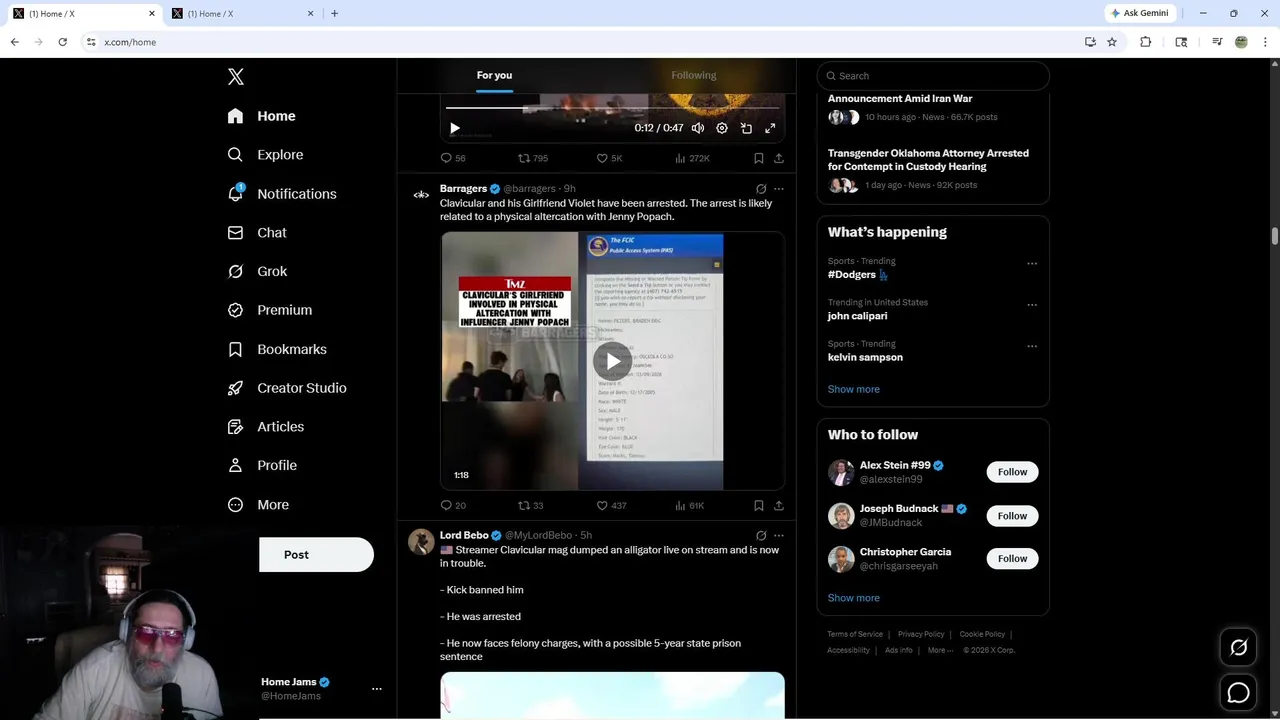Open top video settings gear
The image size is (1280, 720).
[x=722, y=128]
